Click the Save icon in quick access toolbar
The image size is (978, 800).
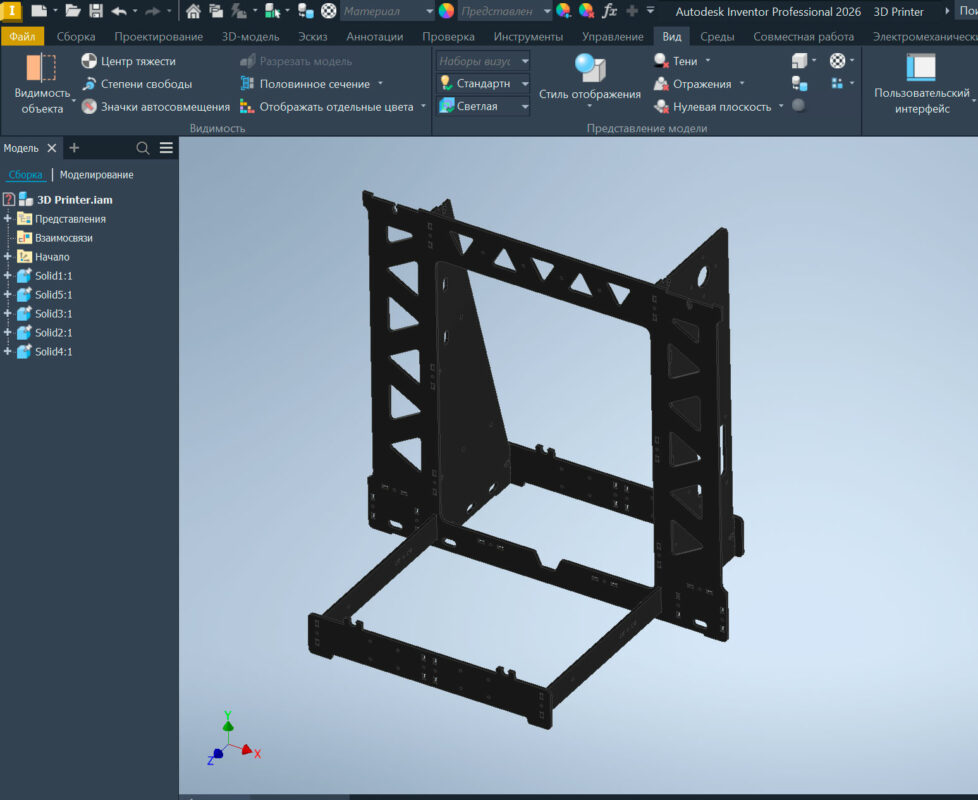click(96, 11)
